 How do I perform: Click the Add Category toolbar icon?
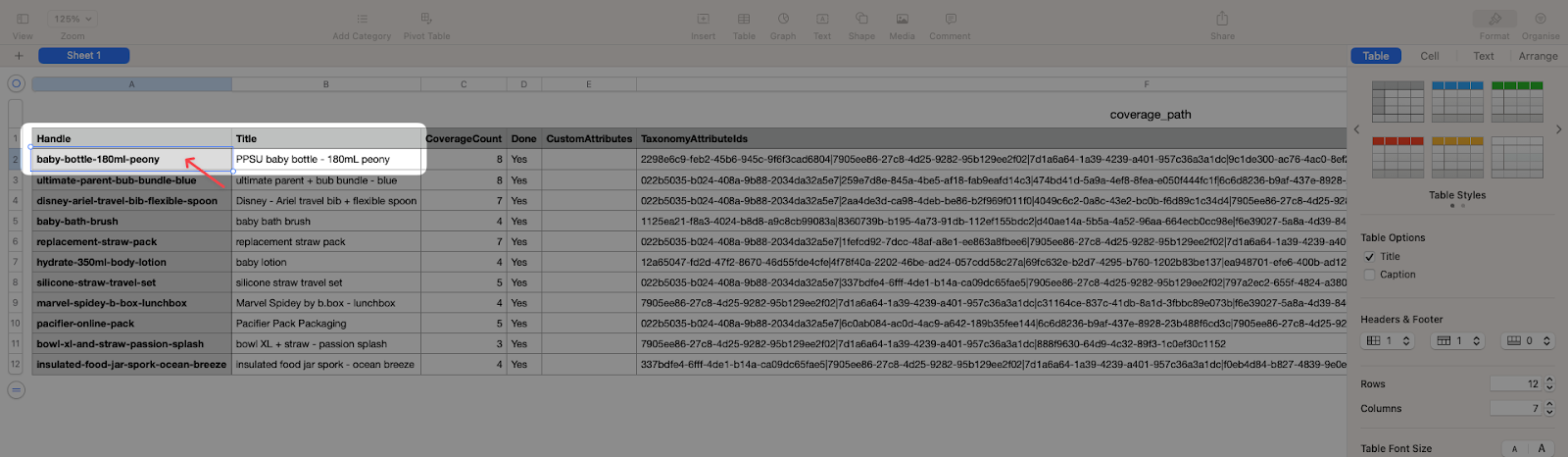click(362, 19)
